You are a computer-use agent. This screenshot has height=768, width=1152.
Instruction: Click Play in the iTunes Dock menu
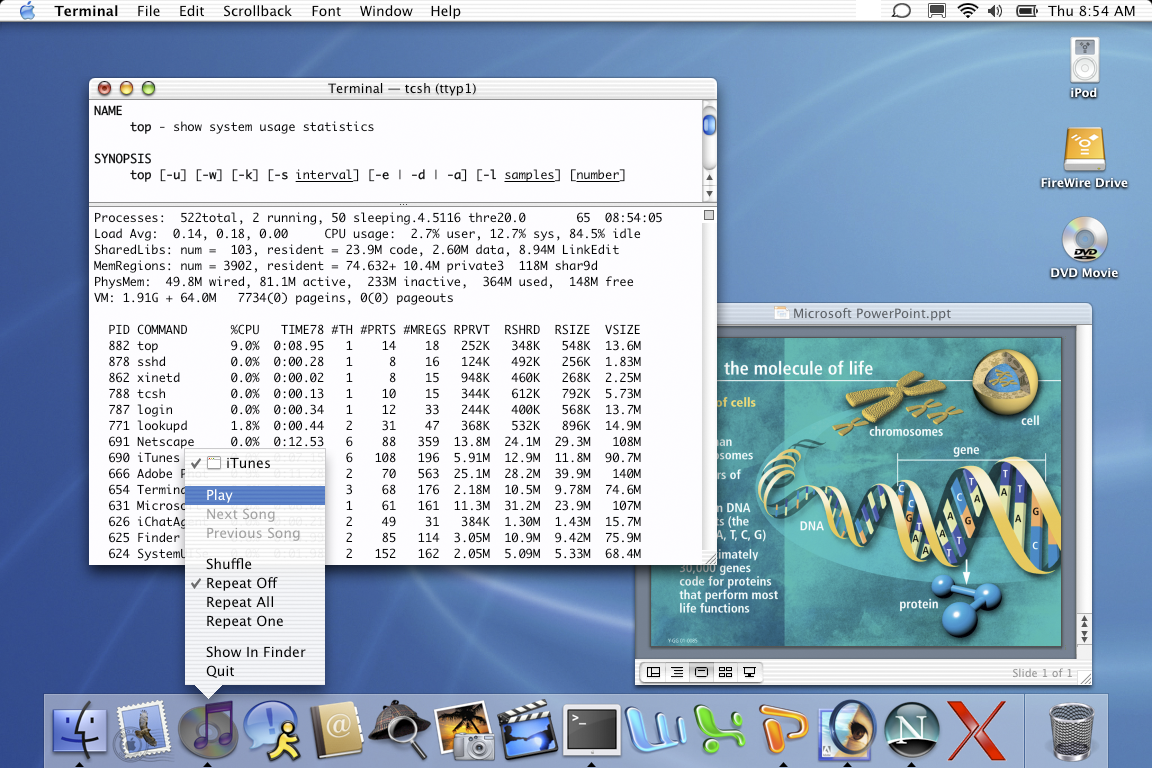(218, 495)
